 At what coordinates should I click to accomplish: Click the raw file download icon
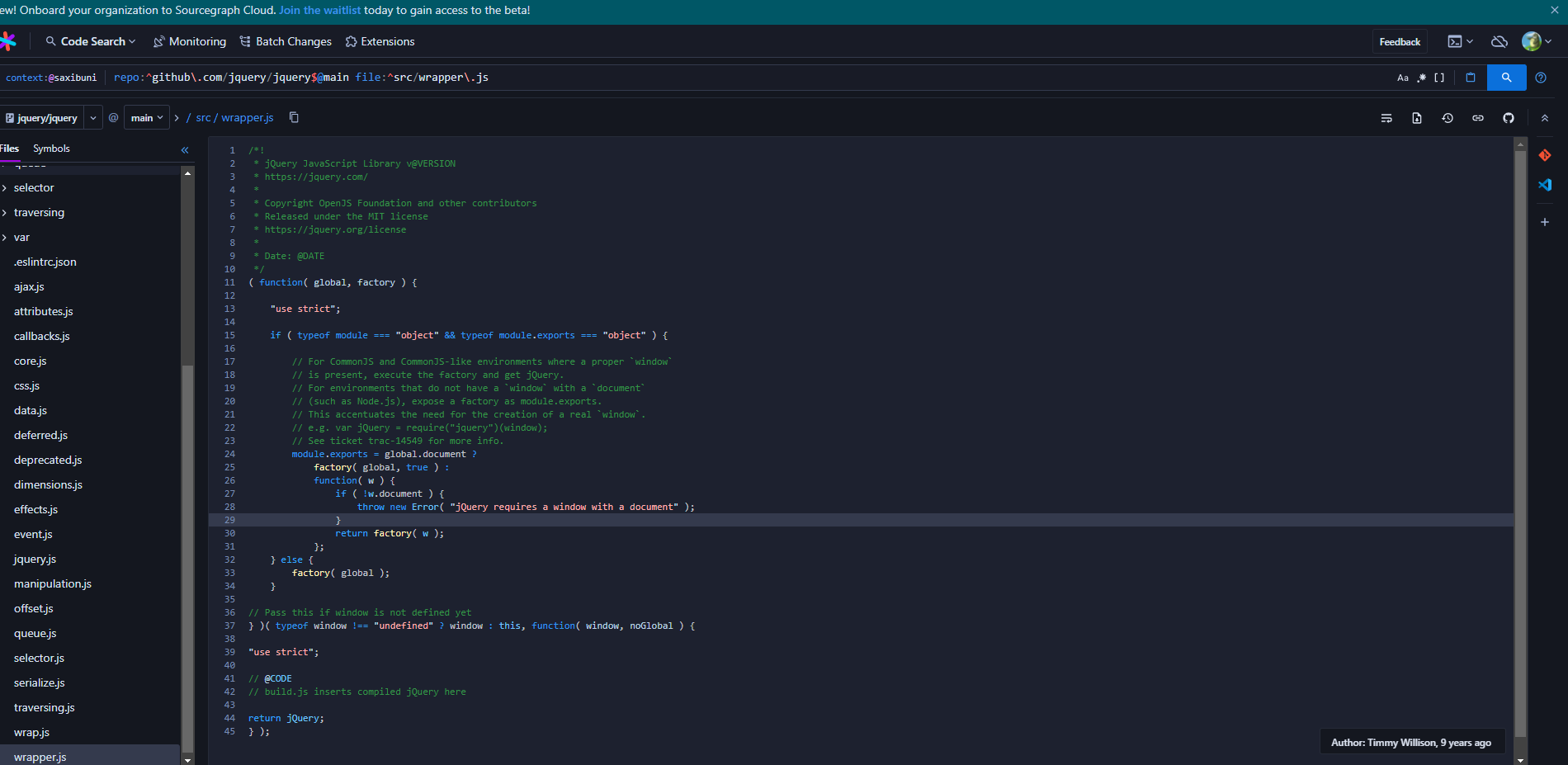(1417, 118)
